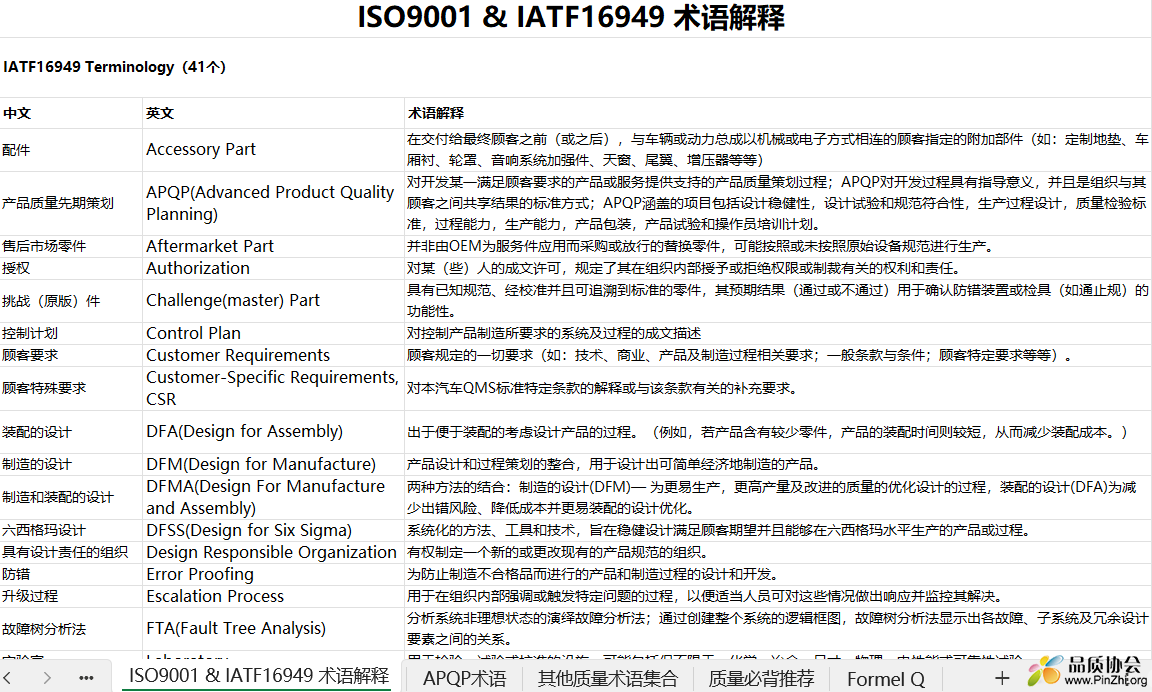Screen dimensions: 1152x692
Task: Select the Customer-Specific Requirements, CSR cell
Action: click(x=273, y=388)
